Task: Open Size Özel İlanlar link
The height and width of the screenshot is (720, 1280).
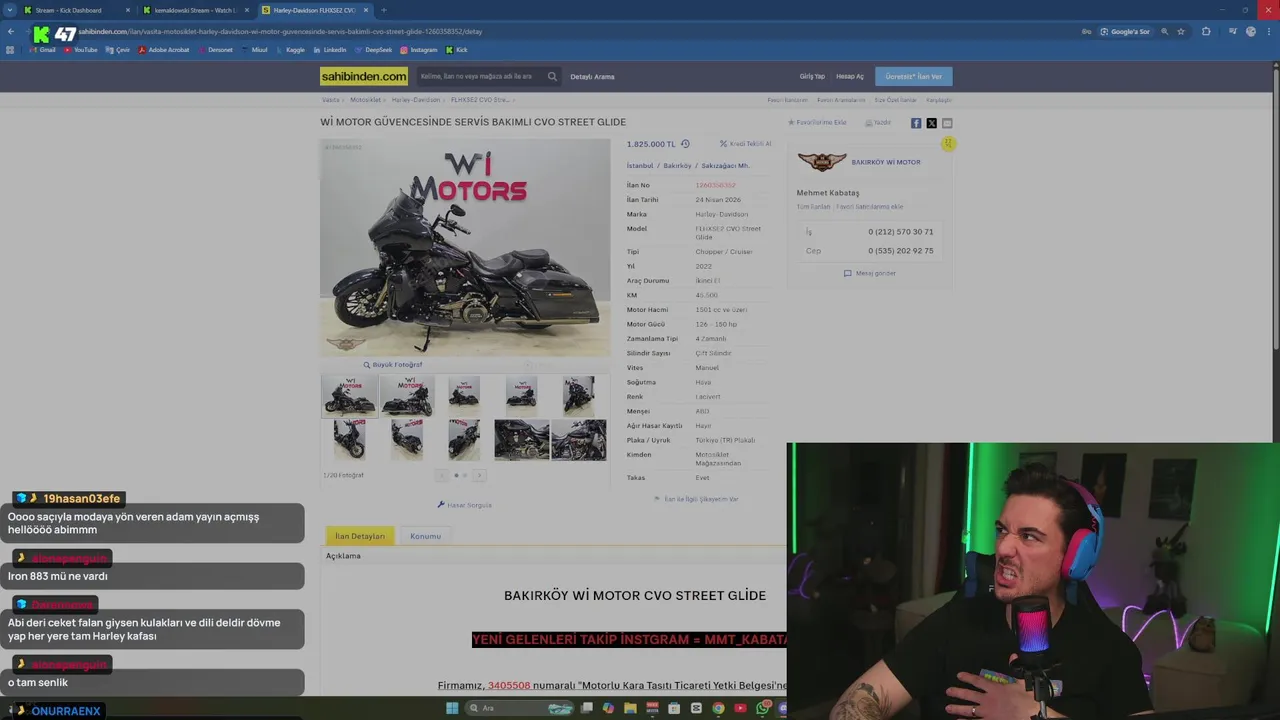Action: click(x=895, y=100)
